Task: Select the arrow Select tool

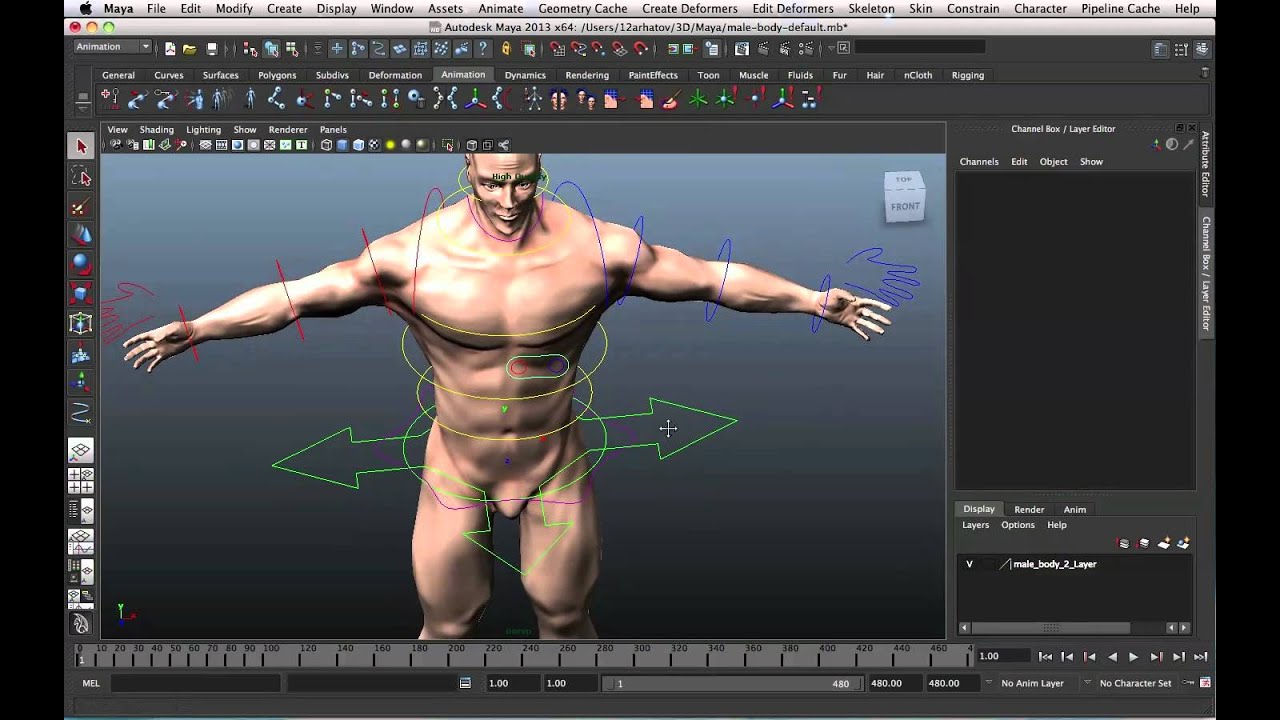Action: coord(81,146)
